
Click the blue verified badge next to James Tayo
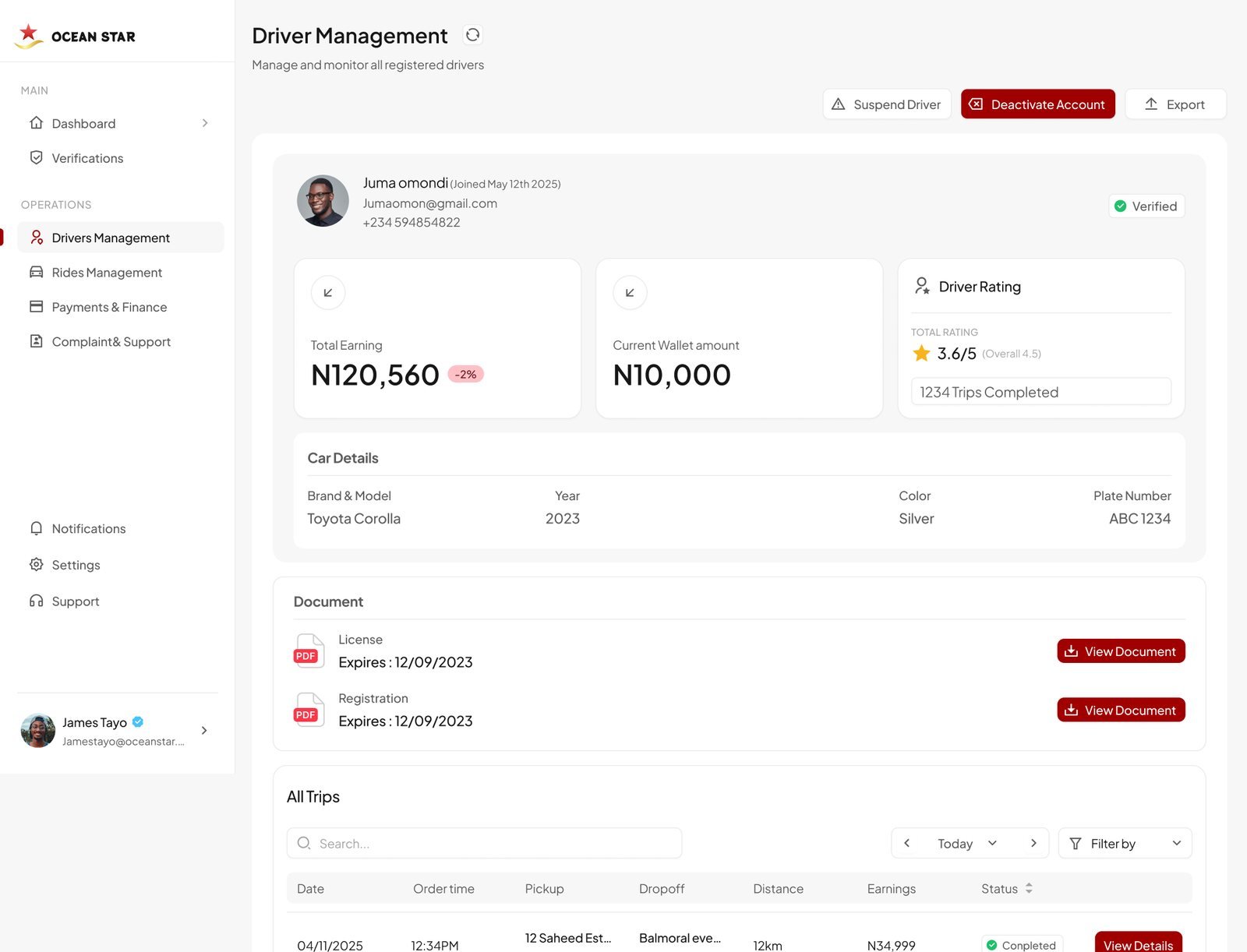138,722
